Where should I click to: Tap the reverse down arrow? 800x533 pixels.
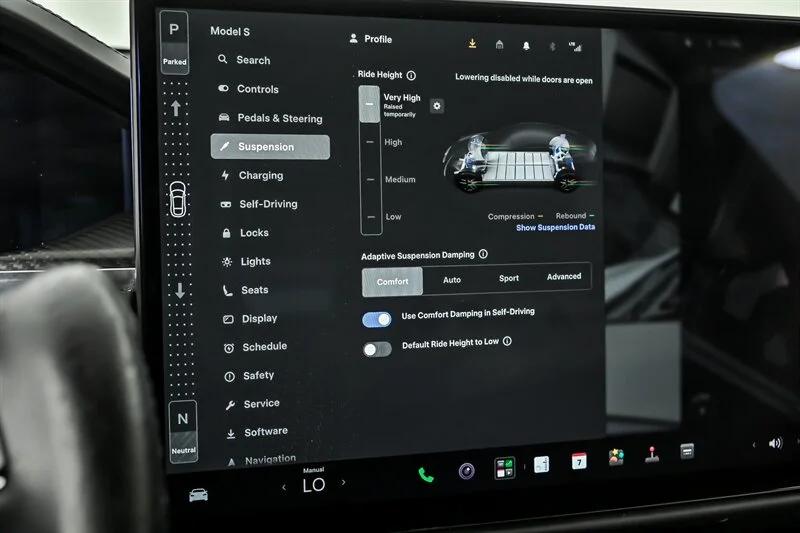pyautogui.click(x=180, y=291)
